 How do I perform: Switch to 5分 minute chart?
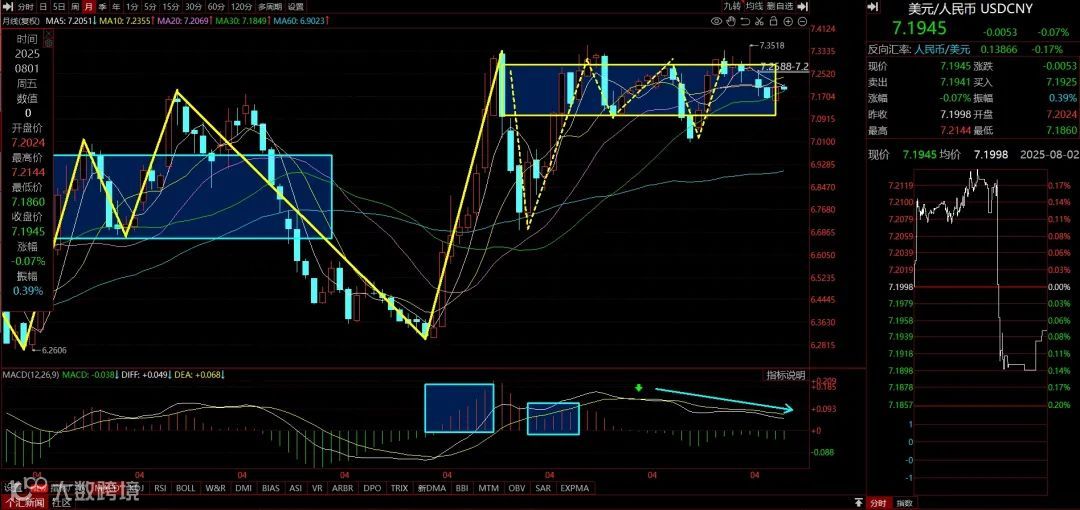pos(150,7)
